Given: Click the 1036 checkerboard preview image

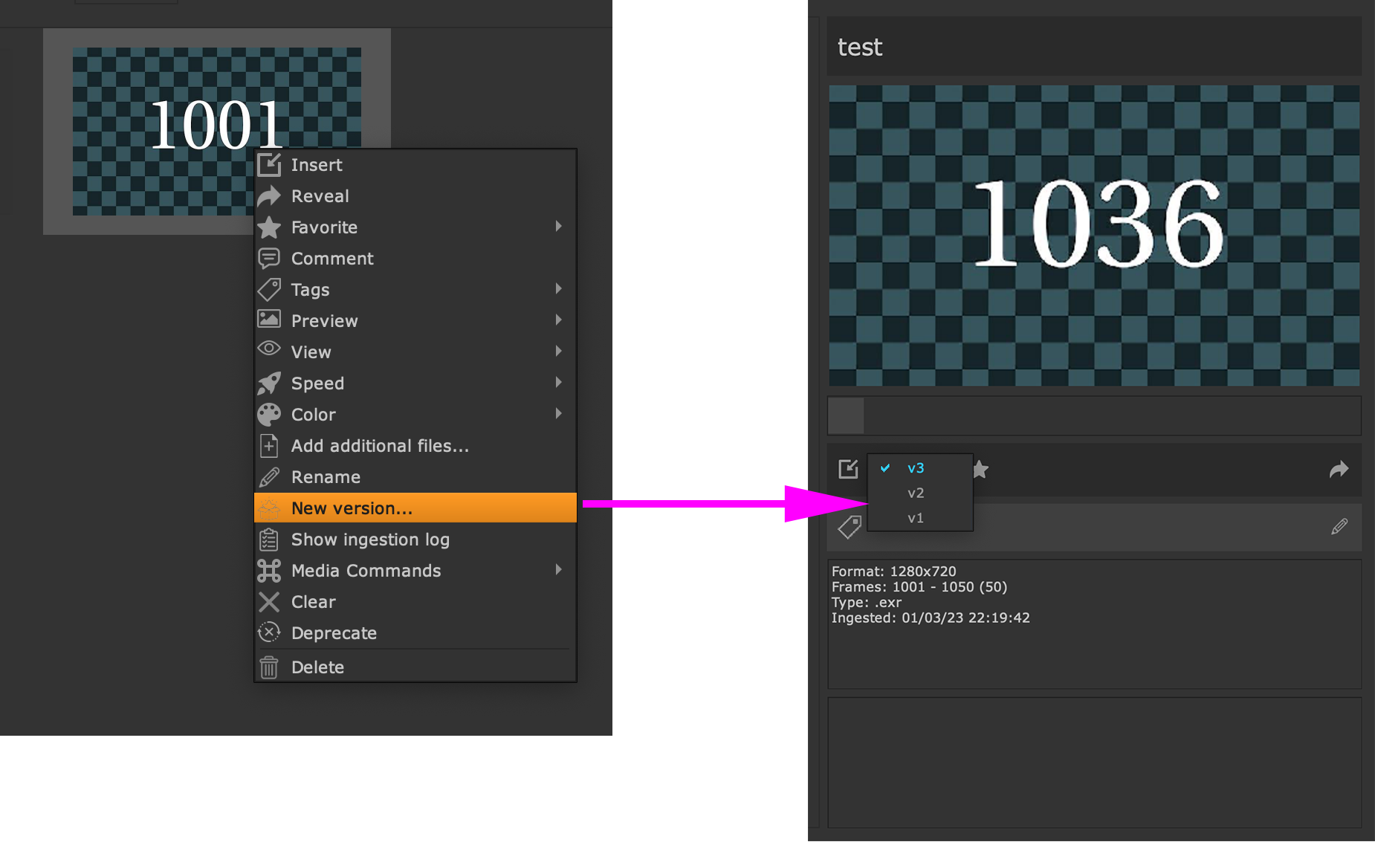Looking at the screenshot, I should click(x=1094, y=235).
